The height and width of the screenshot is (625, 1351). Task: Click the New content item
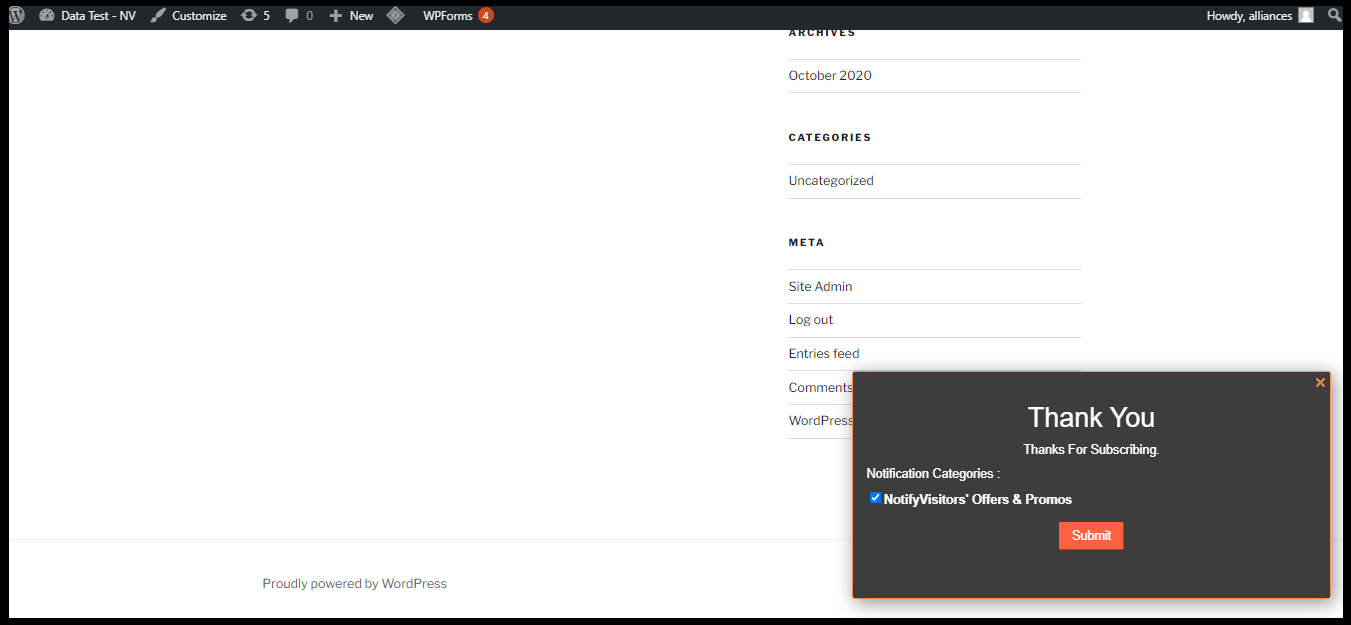tap(351, 16)
